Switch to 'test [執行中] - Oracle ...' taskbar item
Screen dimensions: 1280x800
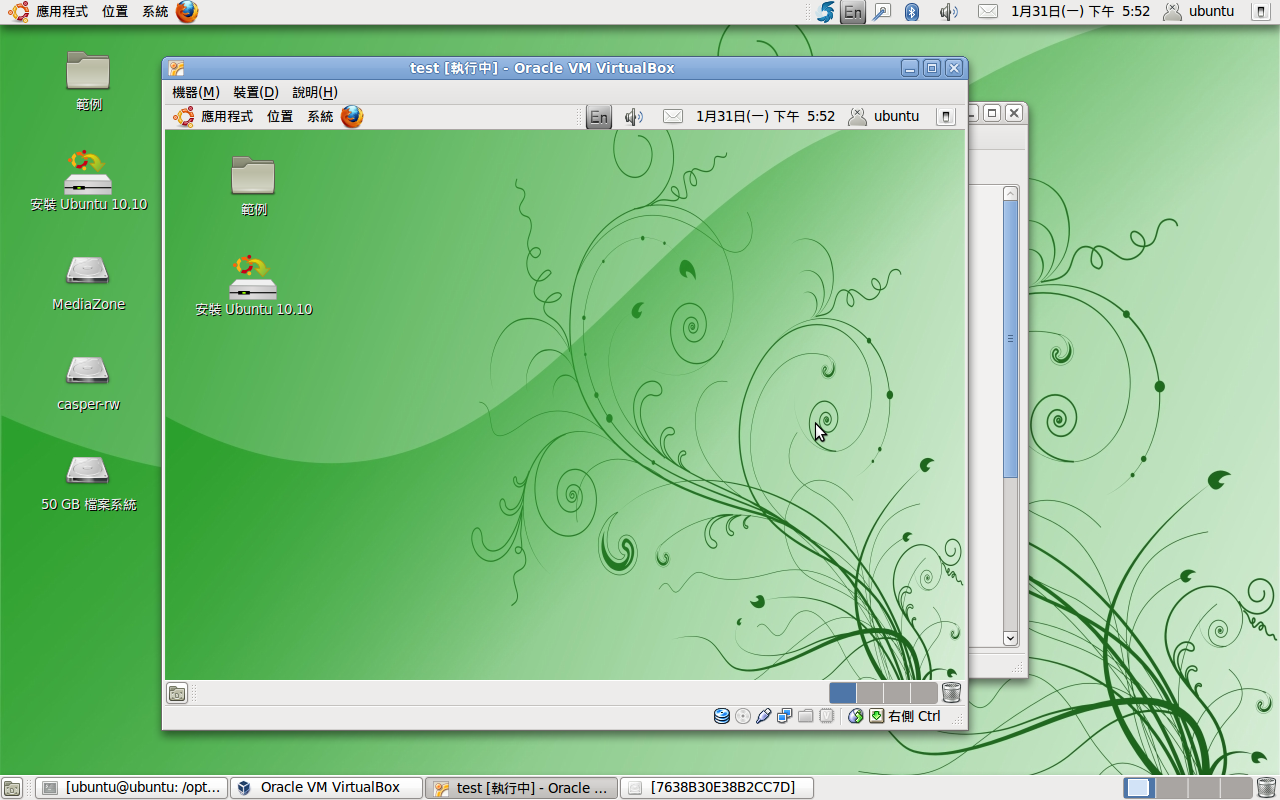tap(521, 788)
